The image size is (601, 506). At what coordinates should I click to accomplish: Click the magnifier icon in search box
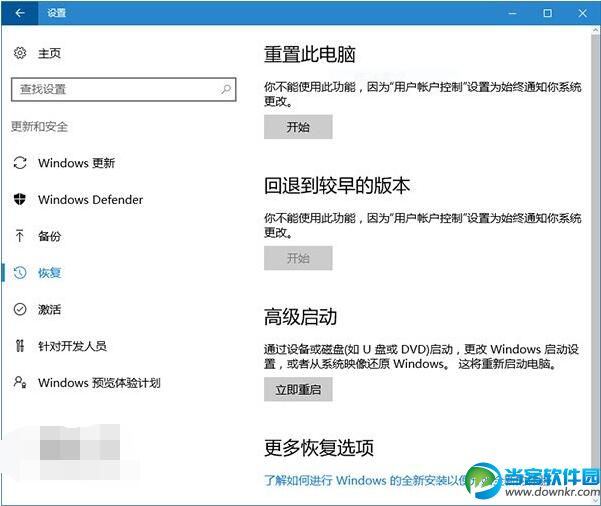pyautogui.click(x=226, y=89)
